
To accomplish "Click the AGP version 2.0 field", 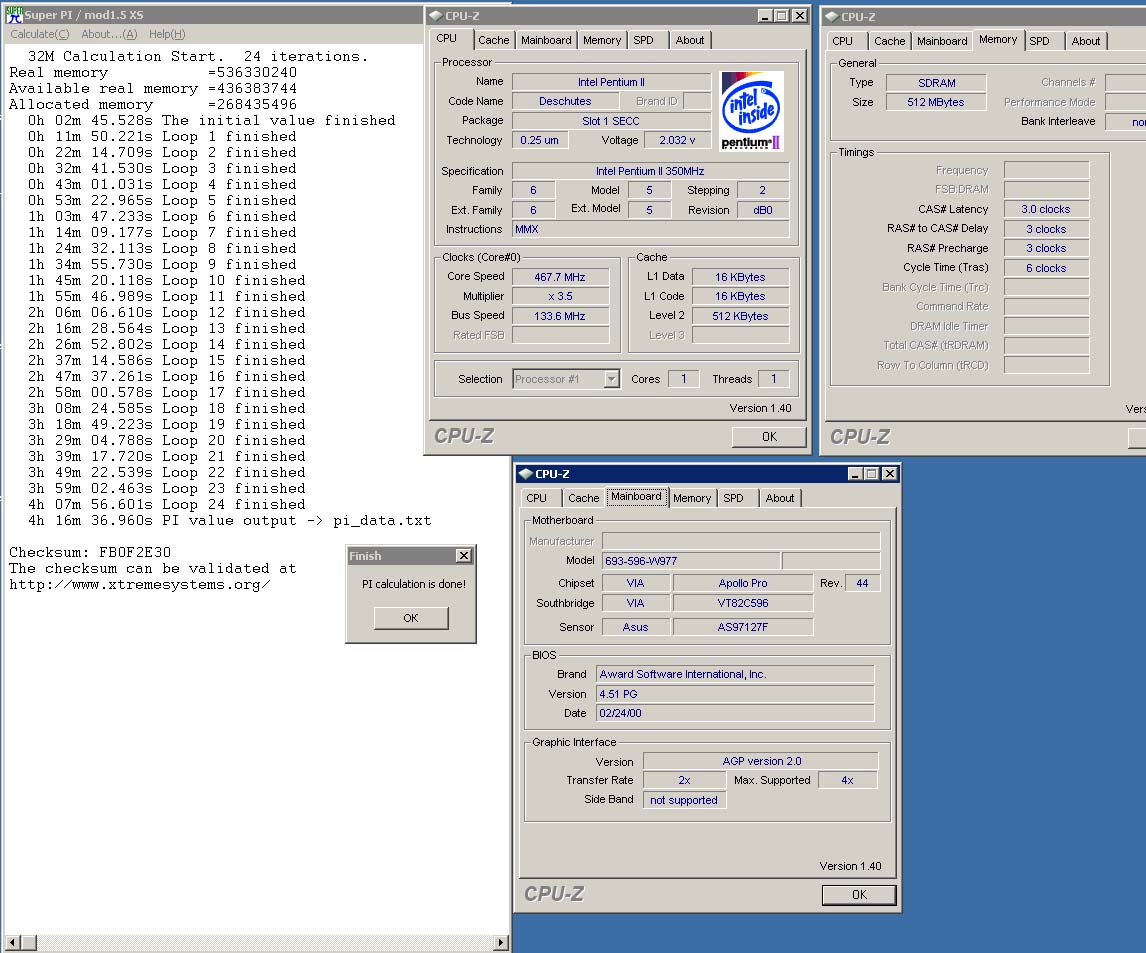I will pyautogui.click(x=761, y=761).
